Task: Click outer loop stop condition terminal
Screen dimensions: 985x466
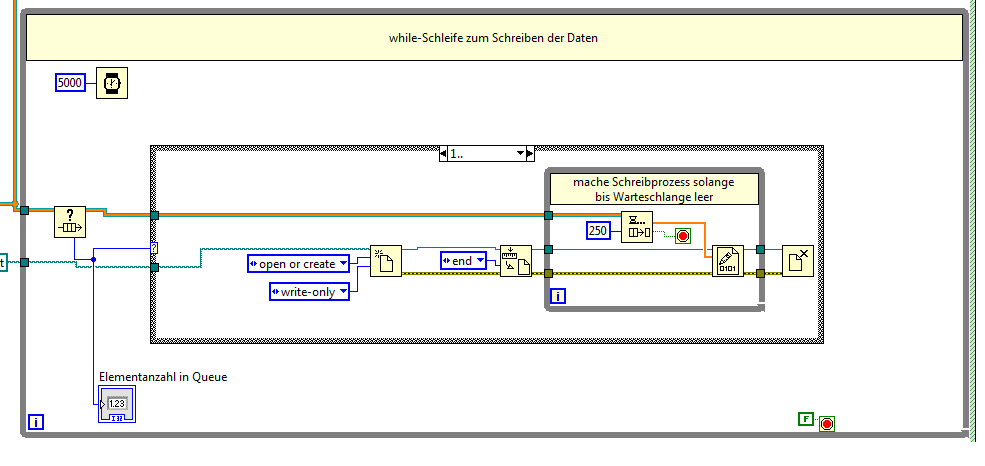Action: (x=827, y=424)
